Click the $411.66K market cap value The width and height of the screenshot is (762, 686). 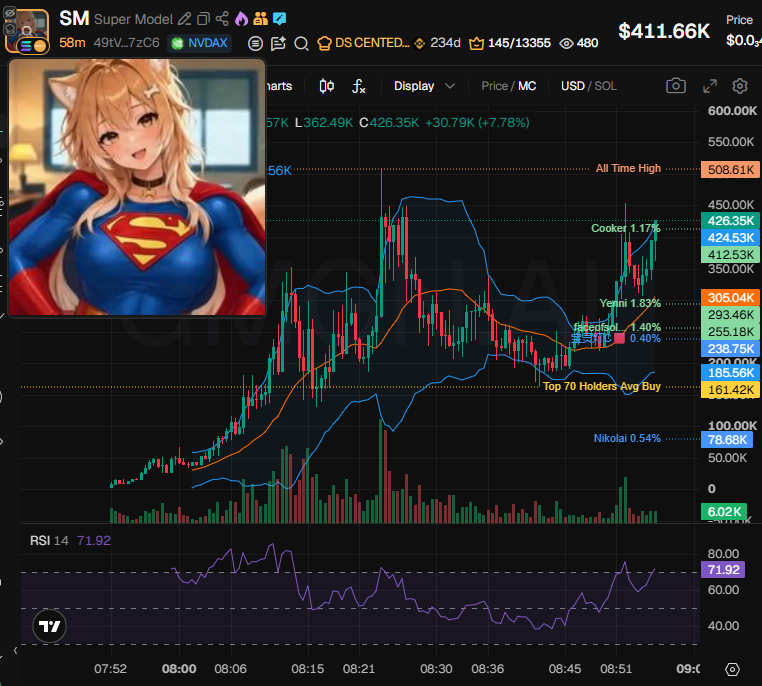(x=664, y=31)
